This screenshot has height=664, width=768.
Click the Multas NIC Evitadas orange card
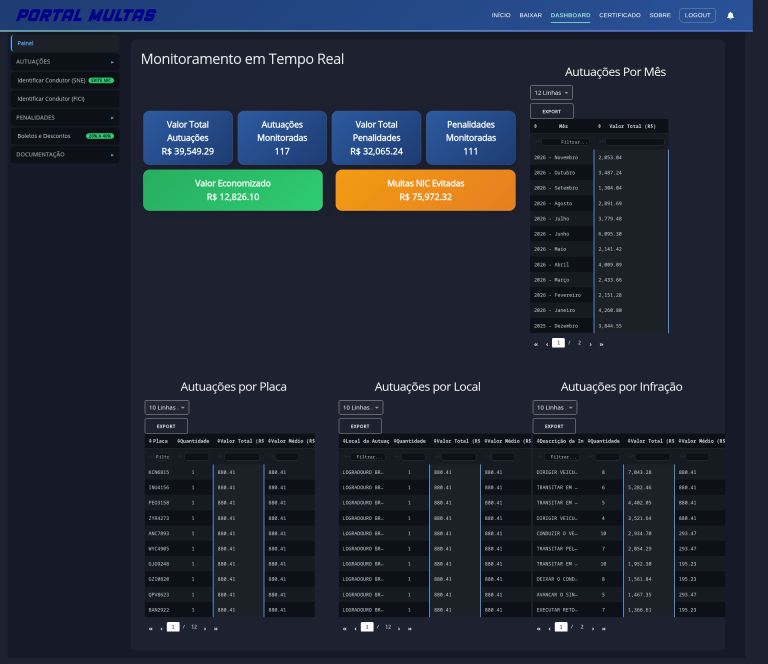pos(425,190)
